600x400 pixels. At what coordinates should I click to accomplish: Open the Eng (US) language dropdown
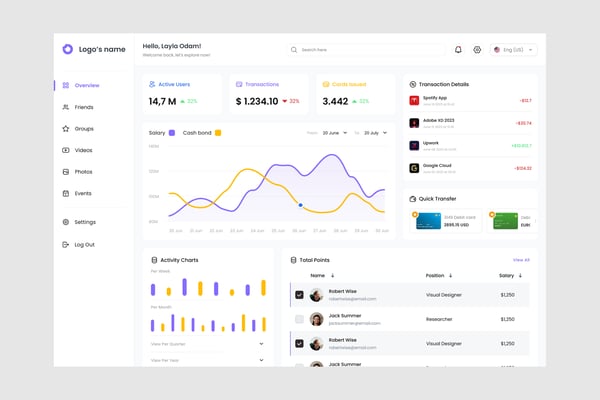coord(514,50)
